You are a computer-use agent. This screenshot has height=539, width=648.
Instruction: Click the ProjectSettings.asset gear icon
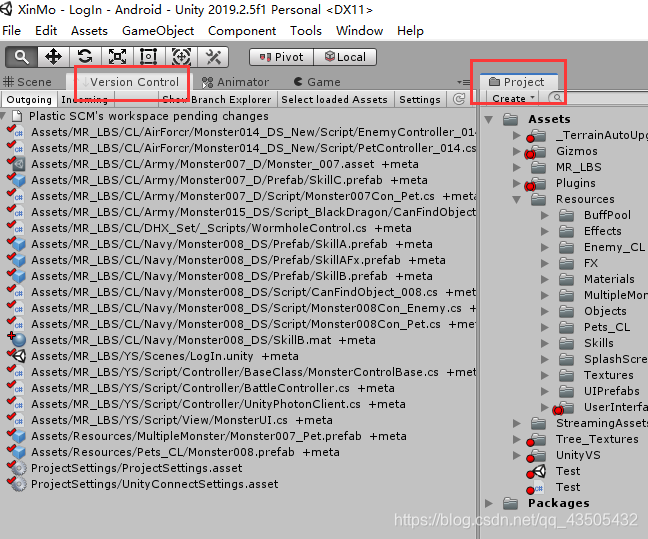(x=19, y=468)
